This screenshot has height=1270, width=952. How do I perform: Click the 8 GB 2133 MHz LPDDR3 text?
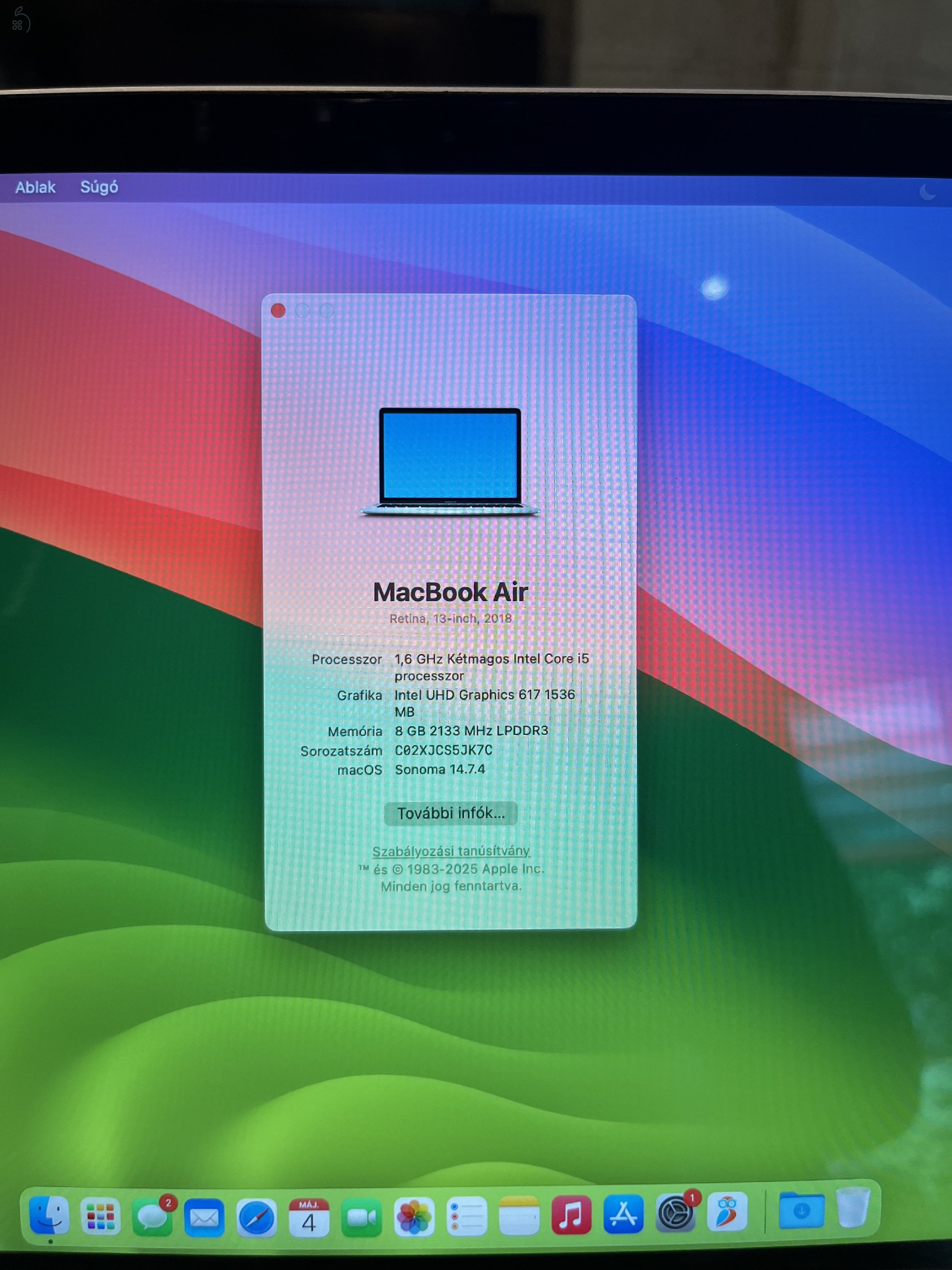pos(472,730)
